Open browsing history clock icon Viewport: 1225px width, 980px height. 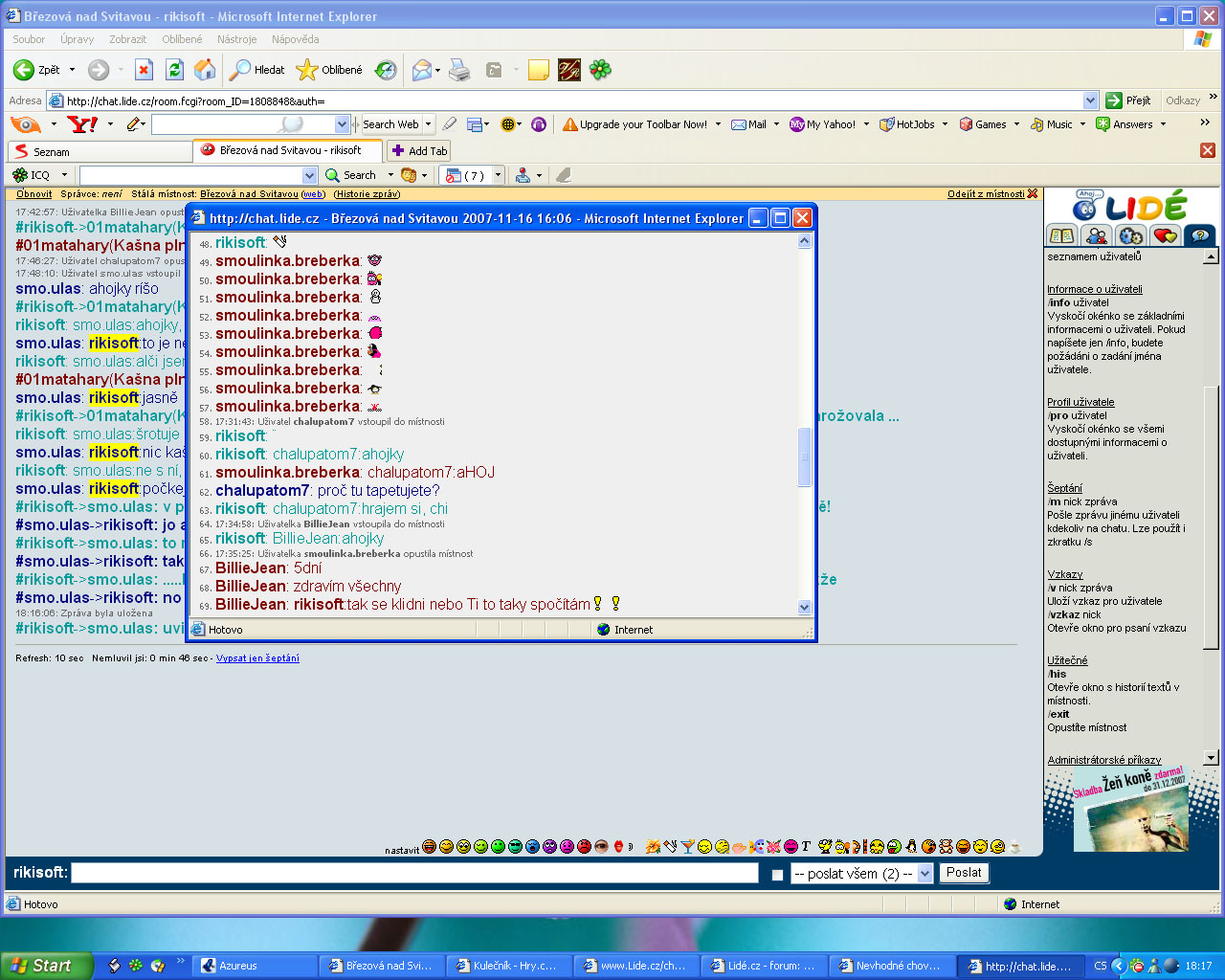(386, 70)
